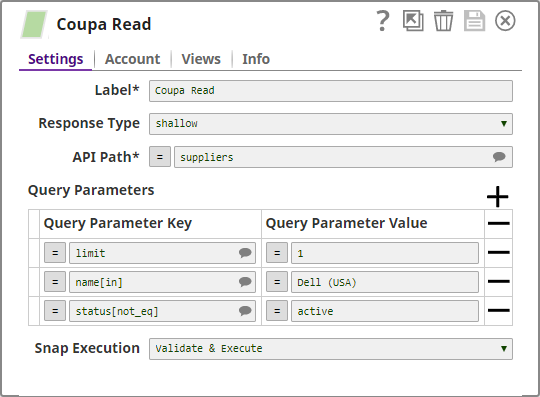The height and width of the screenshot is (397, 540).
Task: Open suggestion bubble for limit key
Action: [245, 253]
